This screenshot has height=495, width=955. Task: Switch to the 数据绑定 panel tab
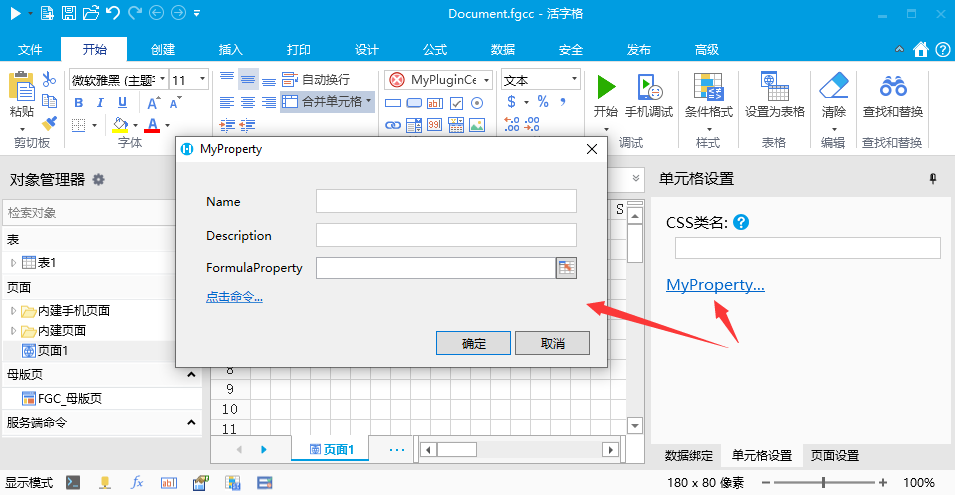pyautogui.click(x=688, y=455)
